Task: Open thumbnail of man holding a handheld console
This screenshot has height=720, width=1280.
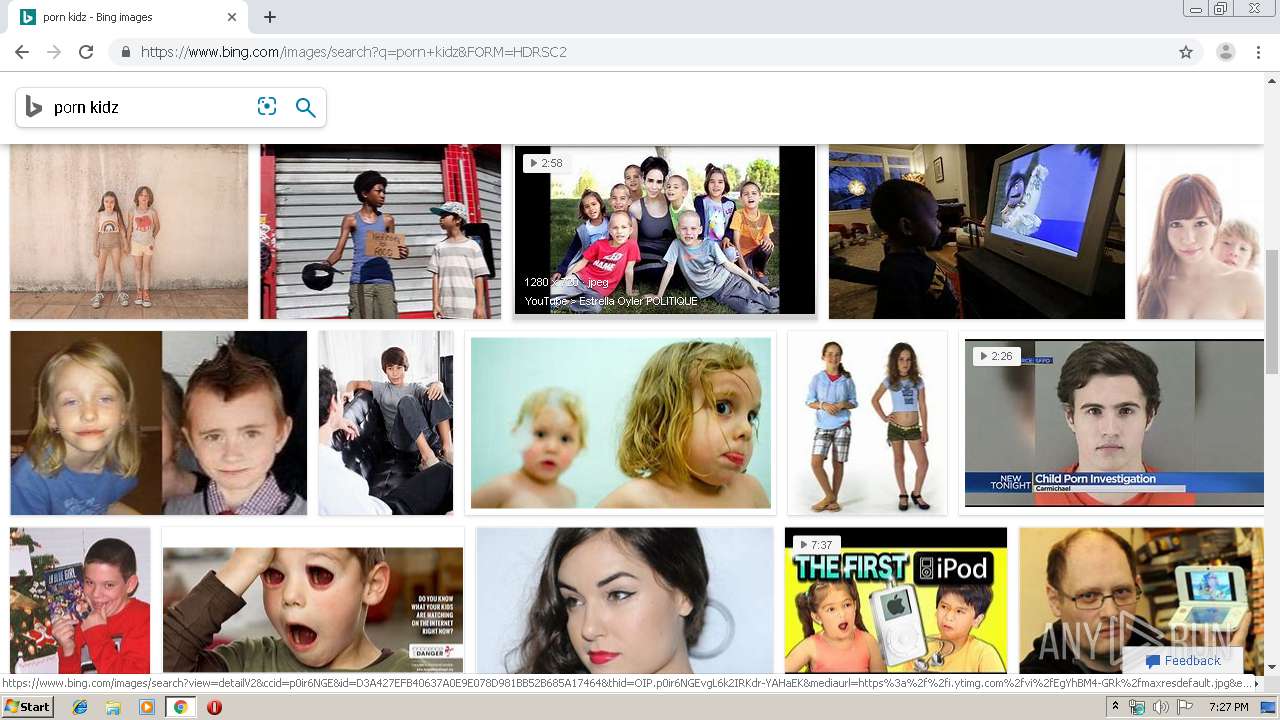Action: coord(1141,600)
